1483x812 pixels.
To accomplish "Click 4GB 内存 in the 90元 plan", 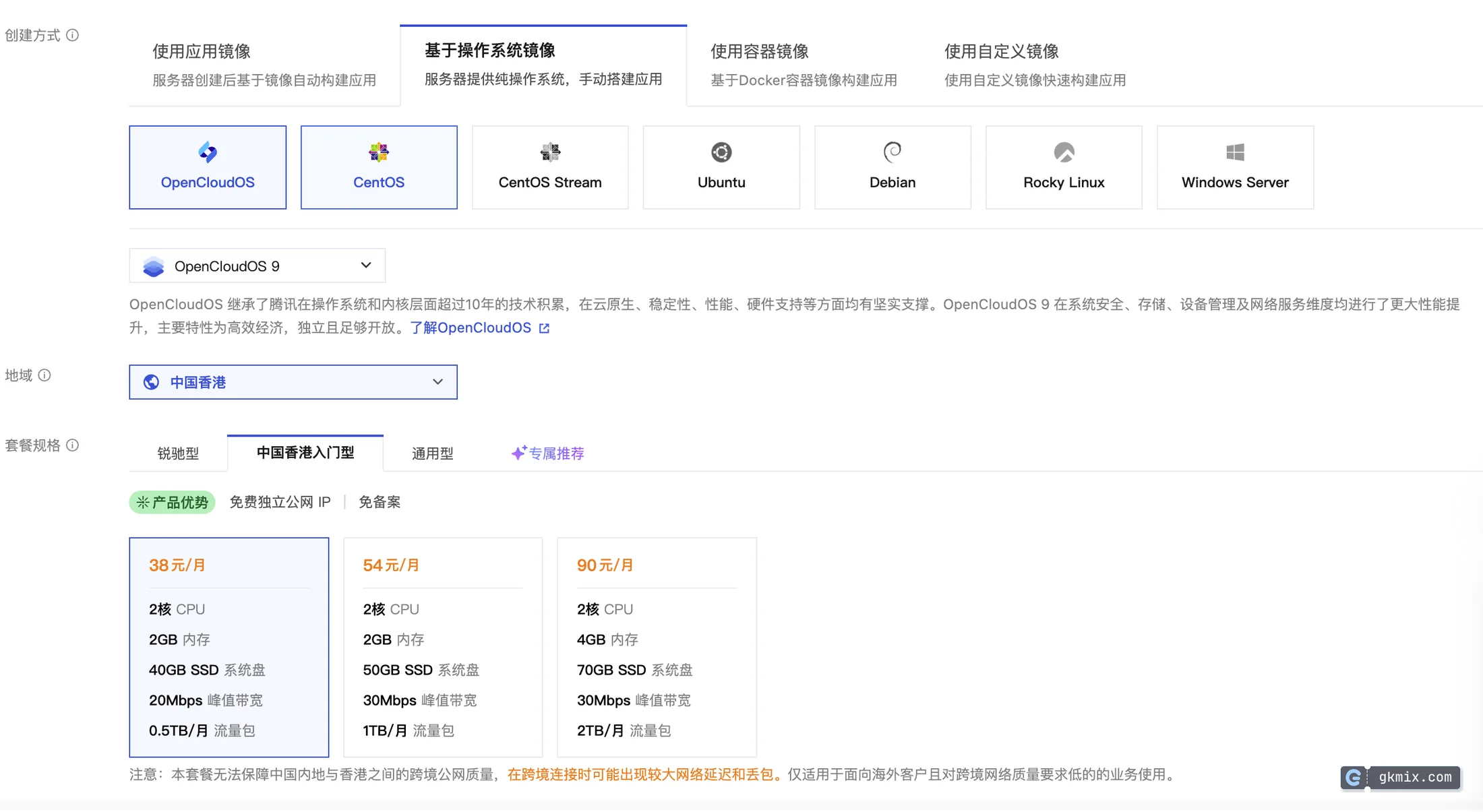I will (607, 639).
